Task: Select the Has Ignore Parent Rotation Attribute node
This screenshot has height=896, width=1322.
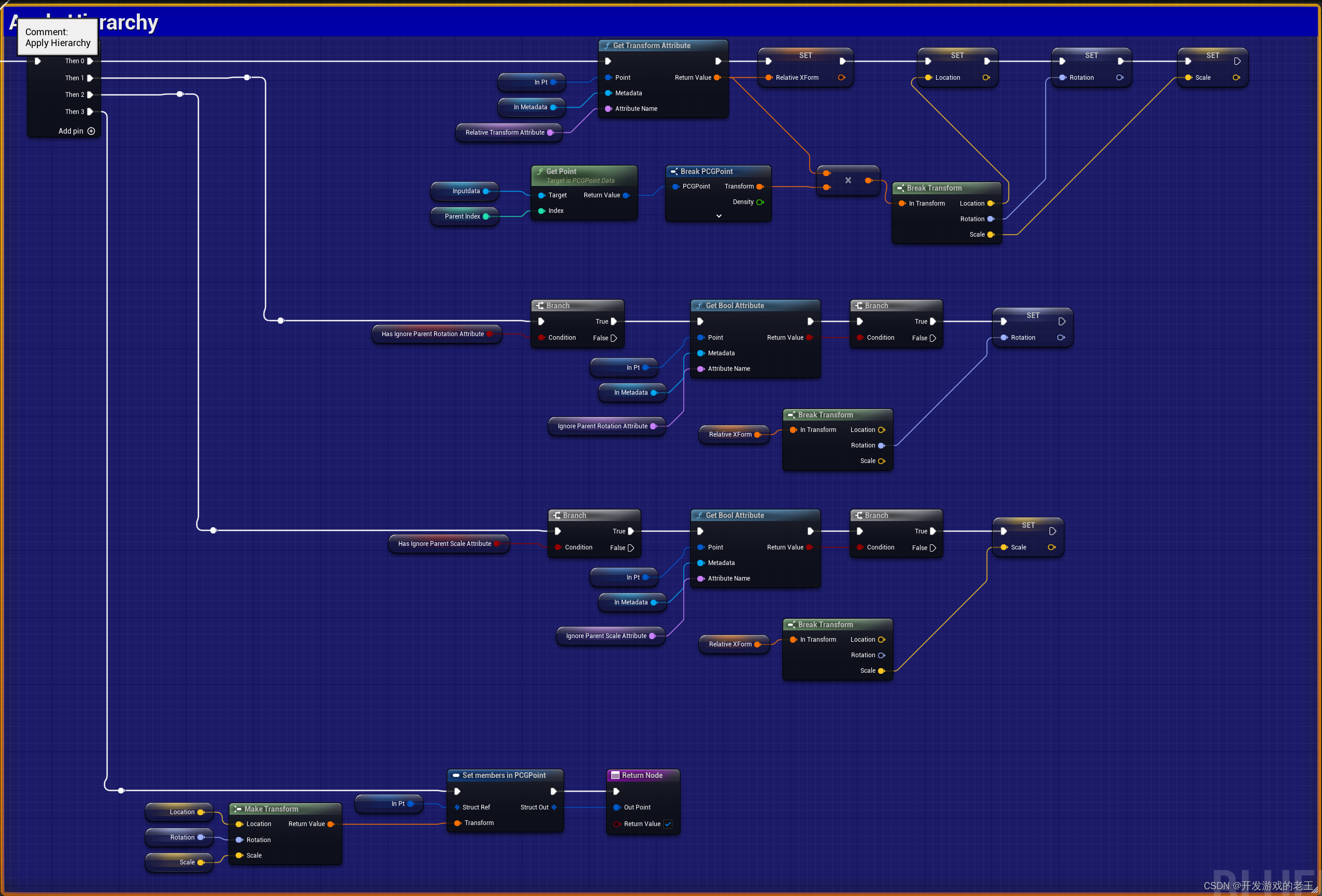Action: point(437,334)
